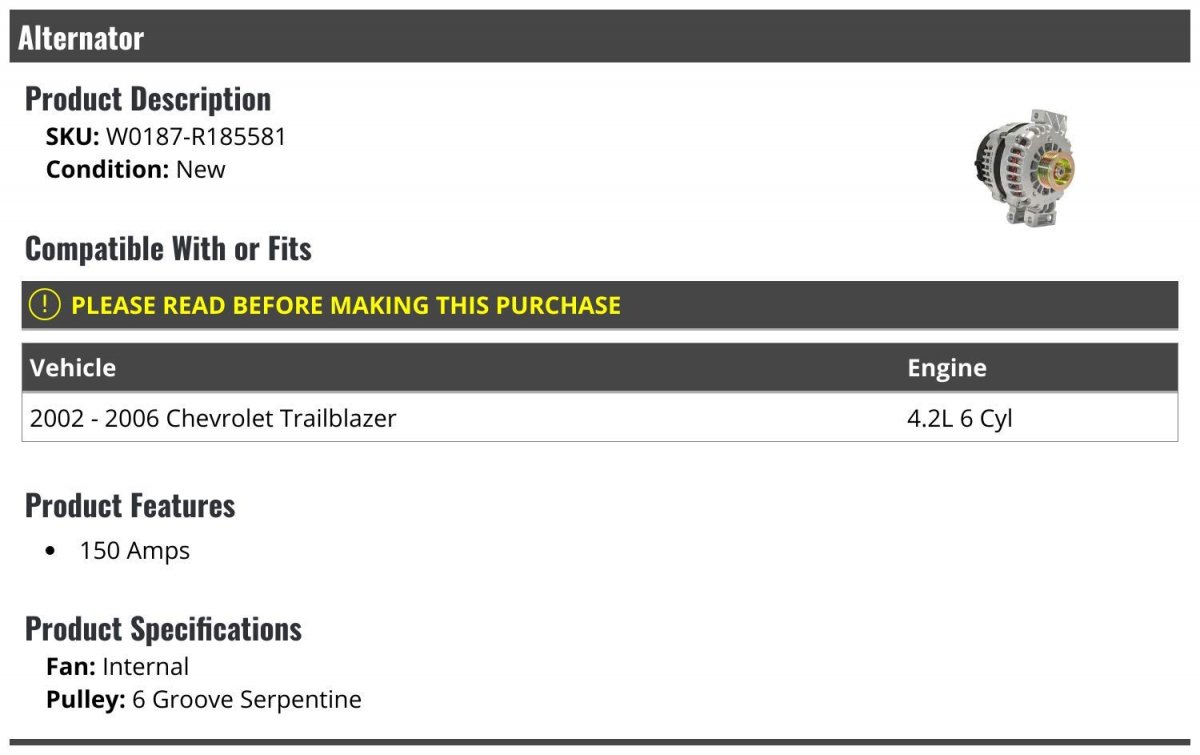
Task: Click the bullet point before 150 Amps
Action: pyautogui.click(x=51, y=552)
